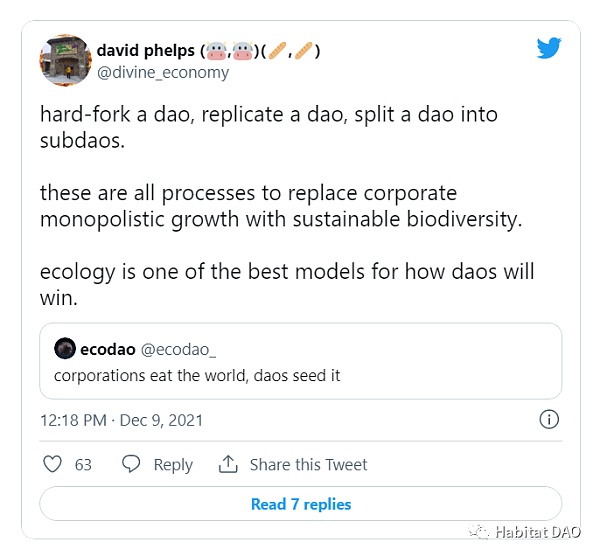Screen dimensions: 600x556
Task: Like the tweet with heart icon
Action: (54, 464)
